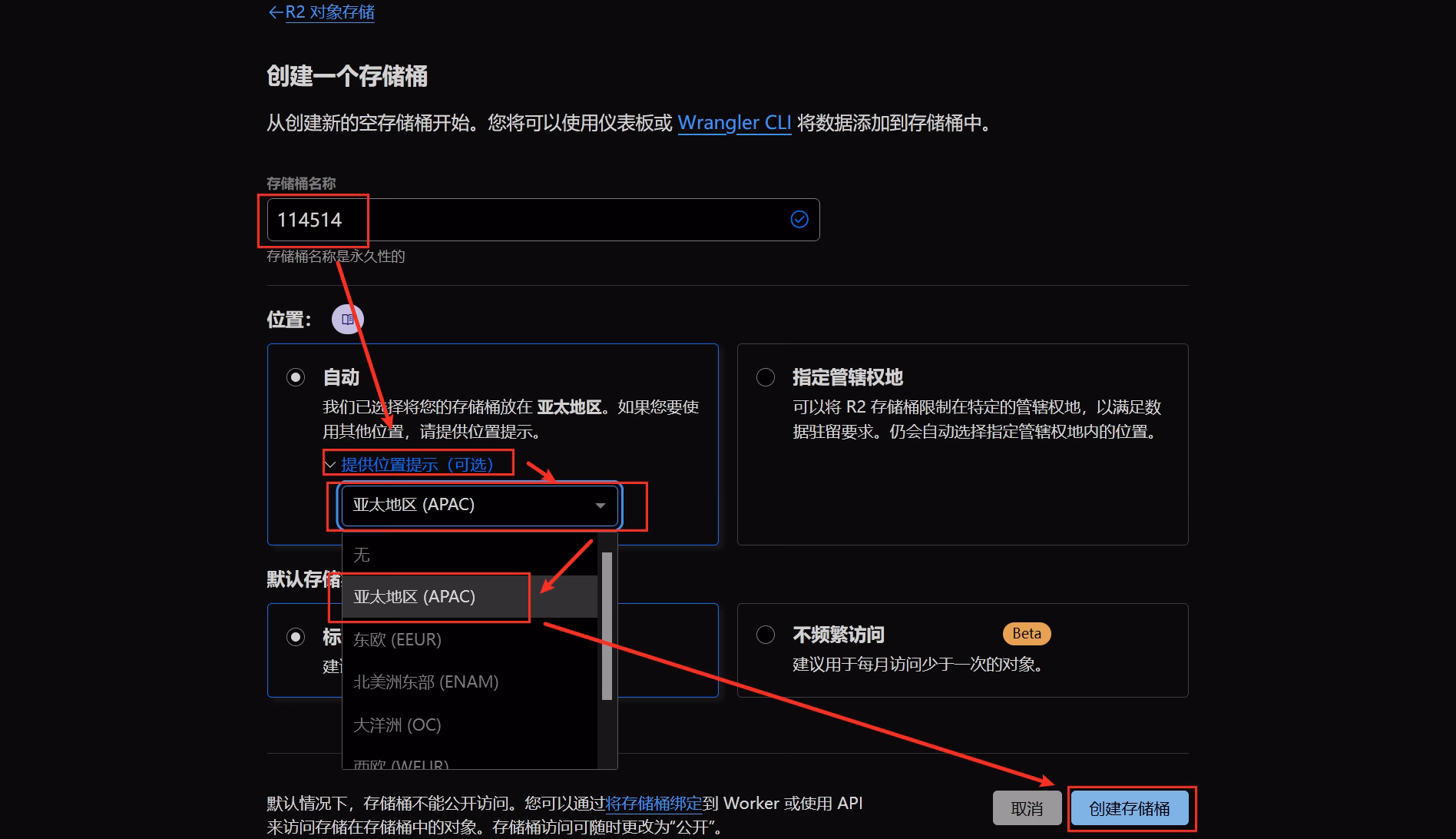
Task: Select the 指定管辖权地 radio button
Action: pyautogui.click(x=766, y=377)
